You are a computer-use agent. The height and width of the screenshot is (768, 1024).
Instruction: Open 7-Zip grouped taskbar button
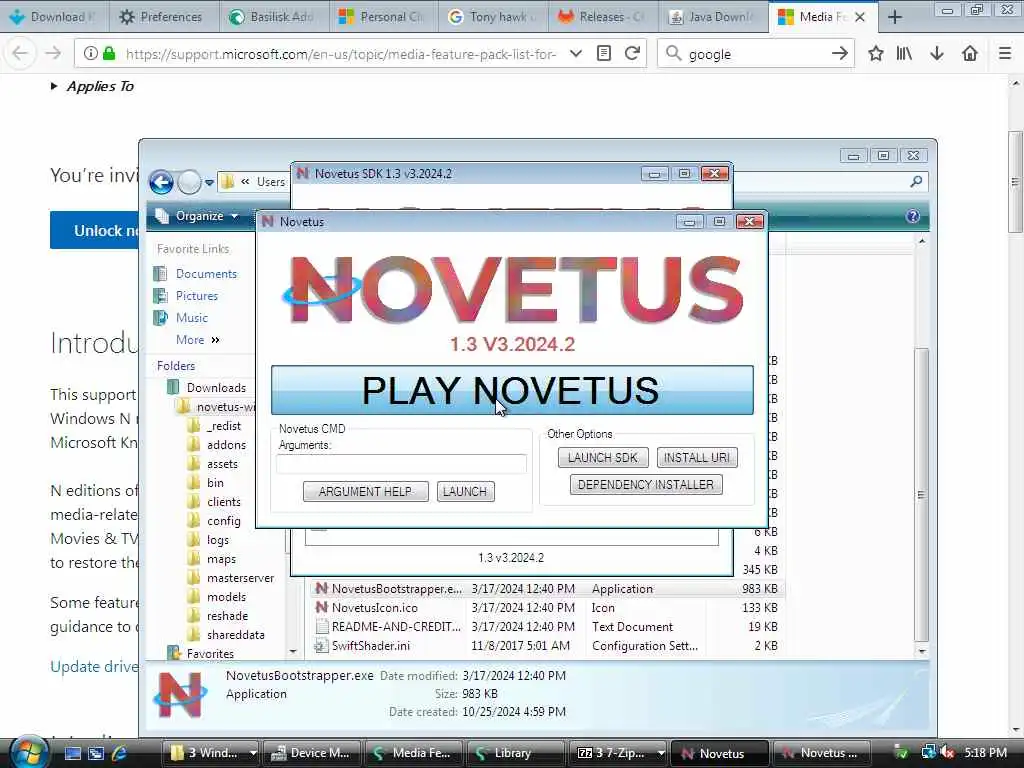618,753
